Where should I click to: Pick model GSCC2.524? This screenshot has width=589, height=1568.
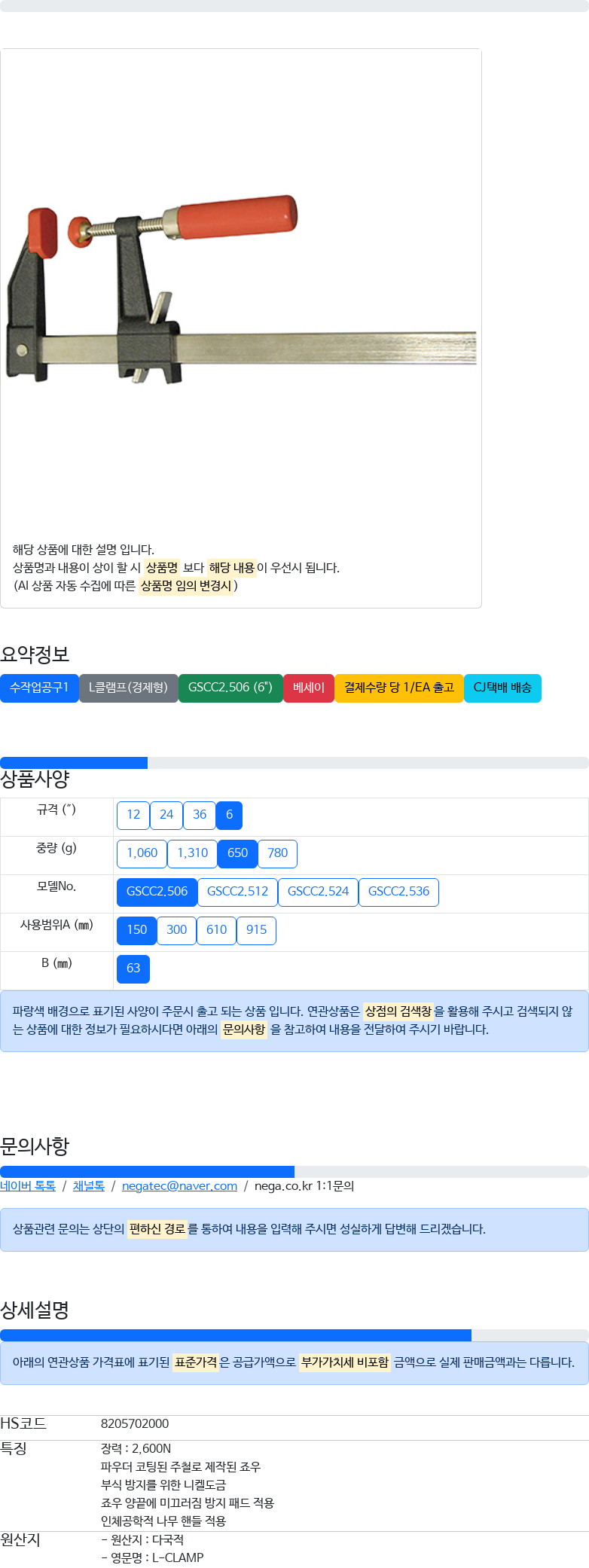point(318,892)
